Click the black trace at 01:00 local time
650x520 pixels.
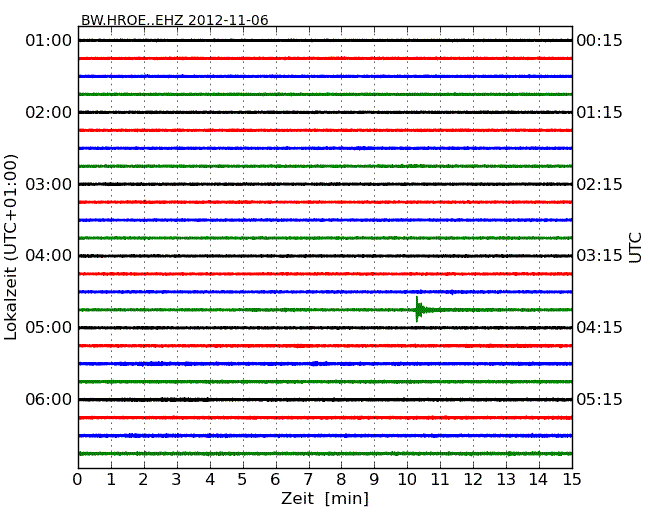[x=325, y=41]
